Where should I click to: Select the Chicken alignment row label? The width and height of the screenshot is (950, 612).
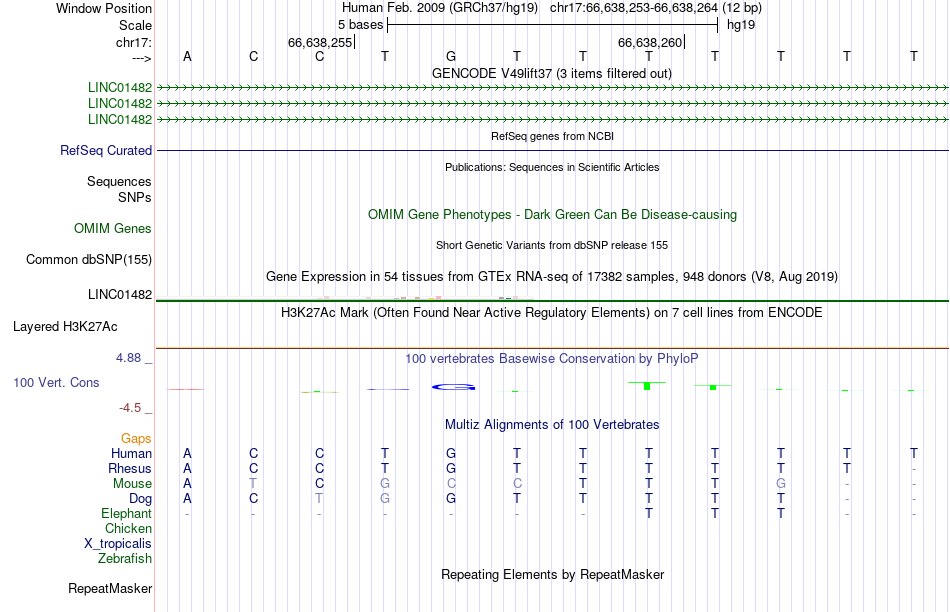click(x=128, y=528)
